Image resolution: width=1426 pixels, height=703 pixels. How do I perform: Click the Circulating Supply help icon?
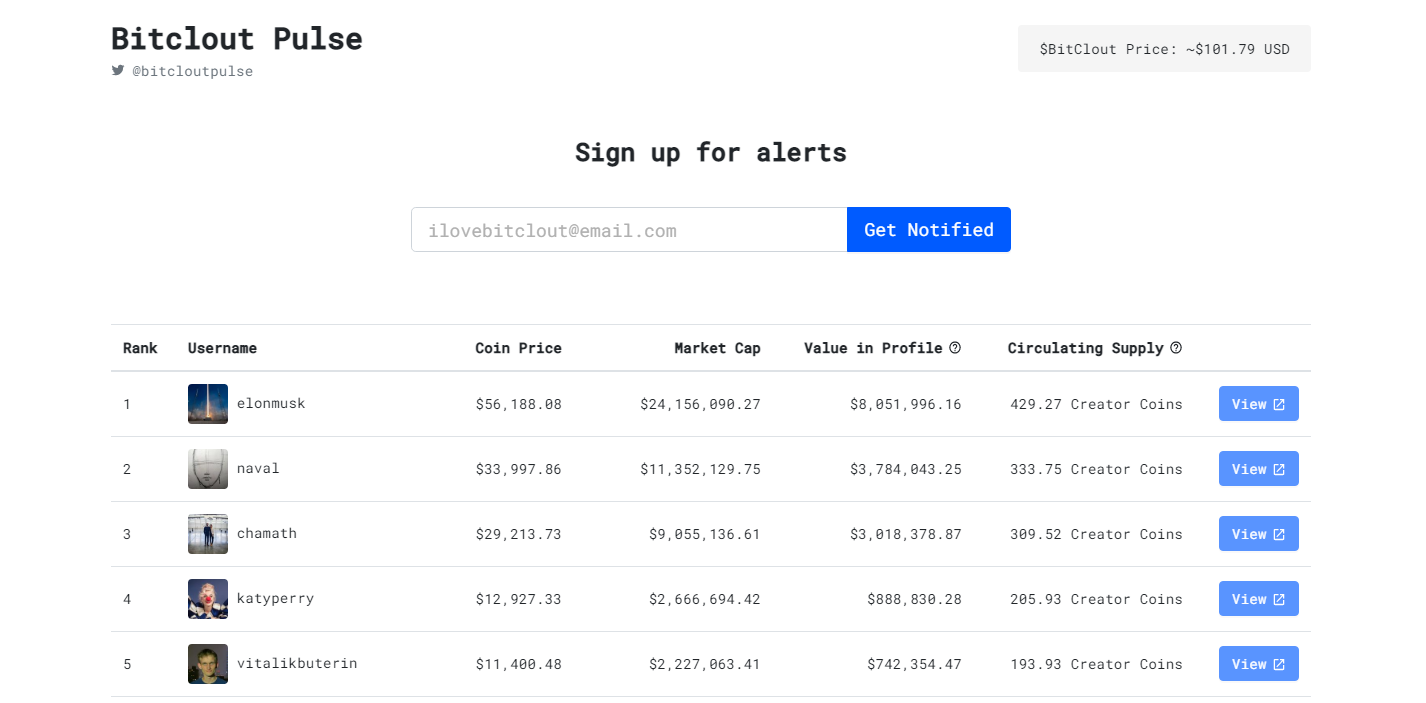coord(1176,348)
